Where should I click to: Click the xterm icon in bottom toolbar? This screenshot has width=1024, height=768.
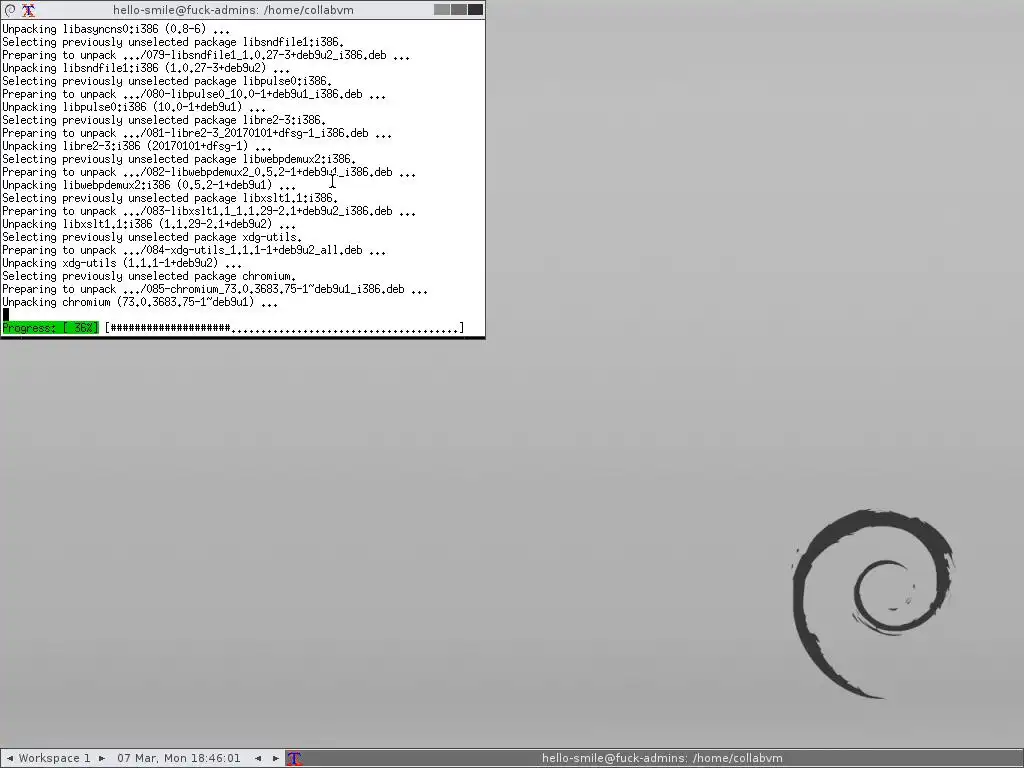(x=295, y=758)
